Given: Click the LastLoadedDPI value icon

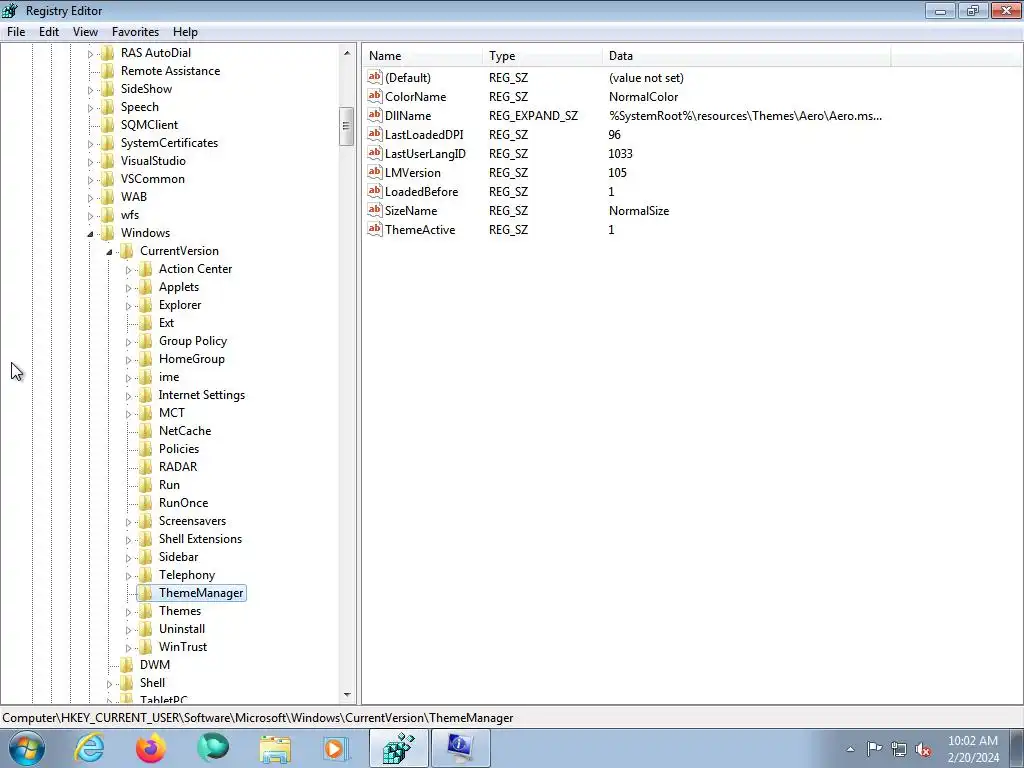Looking at the screenshot, I should pos(374,134).
